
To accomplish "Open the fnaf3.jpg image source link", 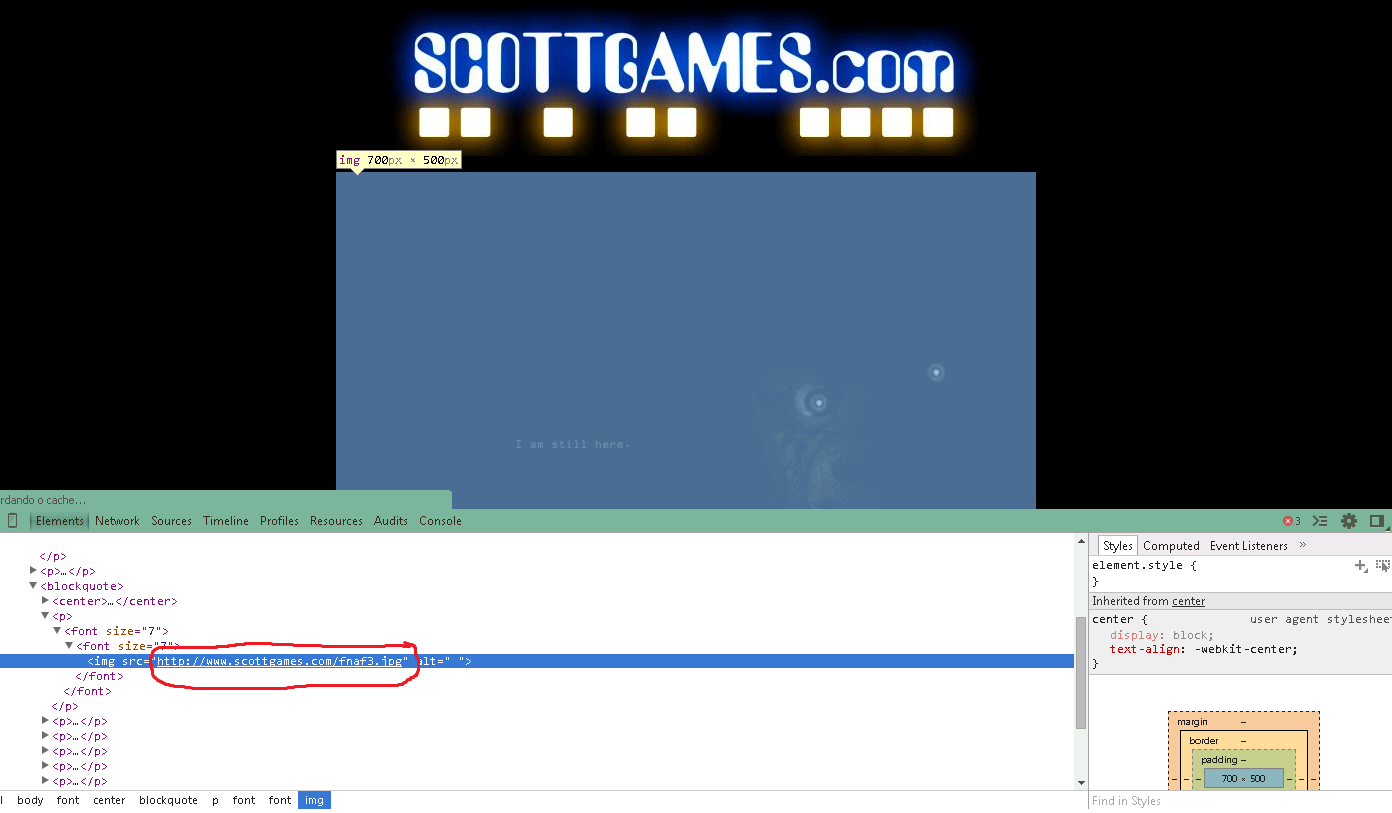I will [x=280, y=661].
